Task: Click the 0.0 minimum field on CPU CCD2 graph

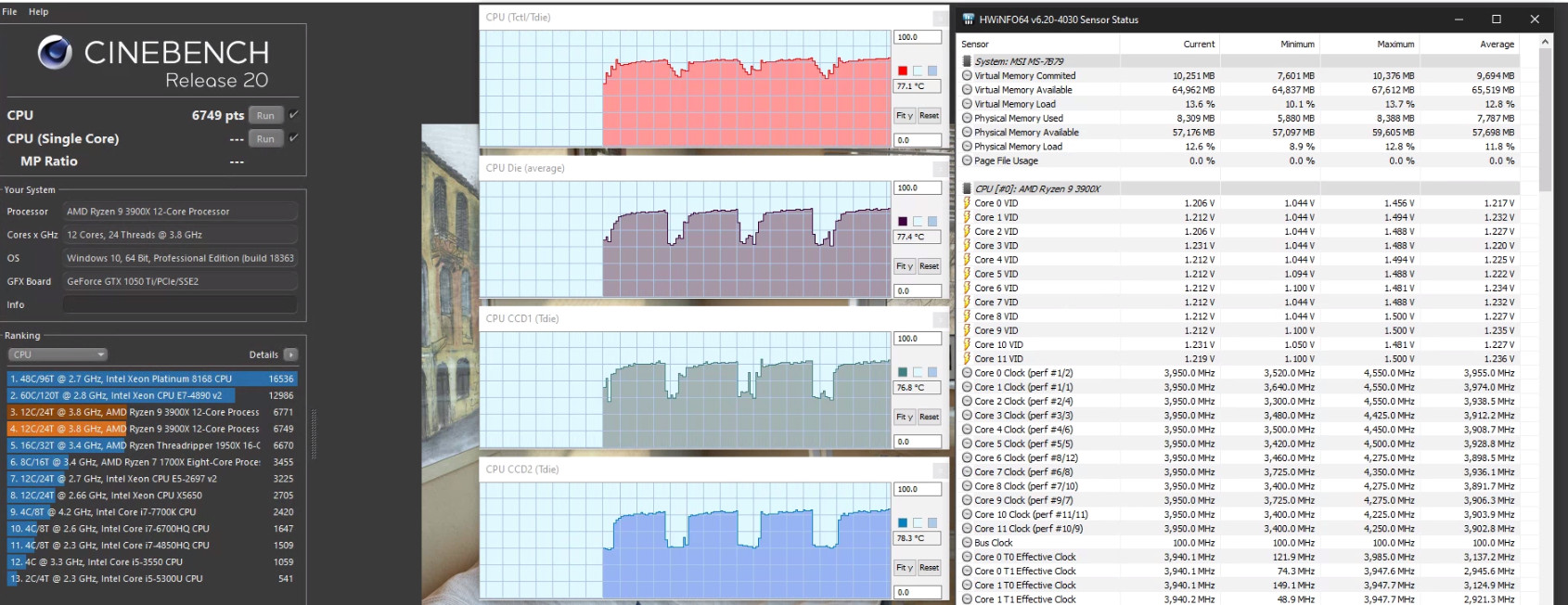Action: click(x=918, y=592)
